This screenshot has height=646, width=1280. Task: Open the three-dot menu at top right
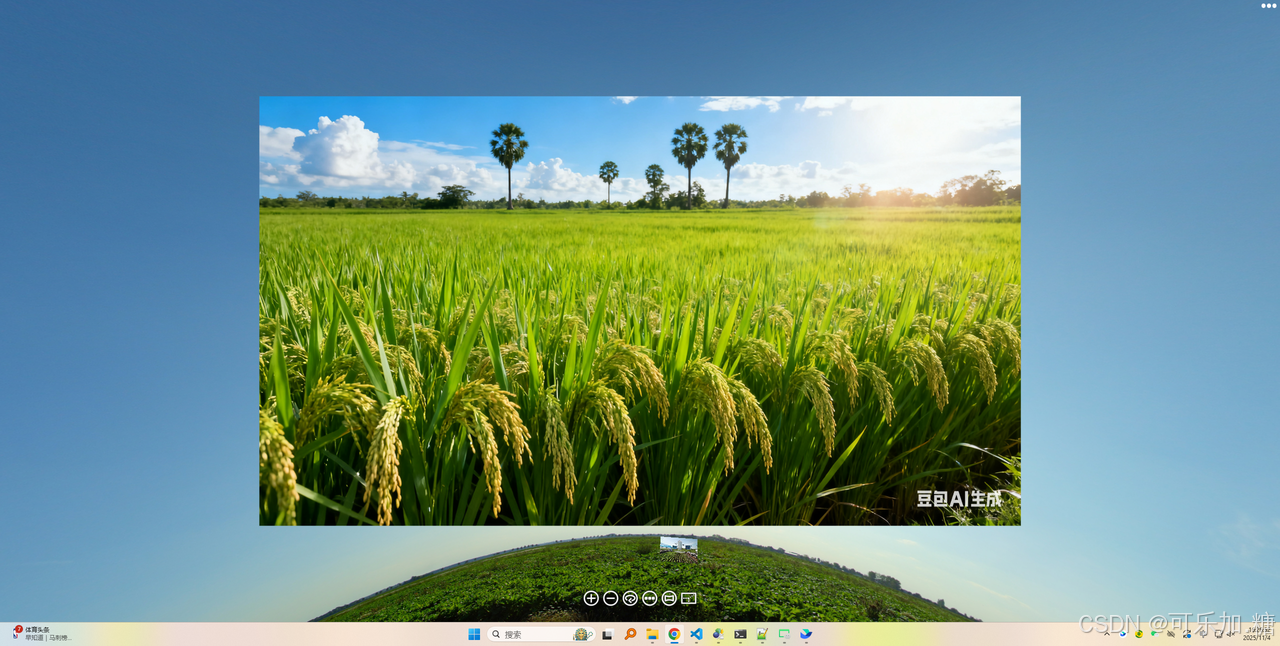1268,6
